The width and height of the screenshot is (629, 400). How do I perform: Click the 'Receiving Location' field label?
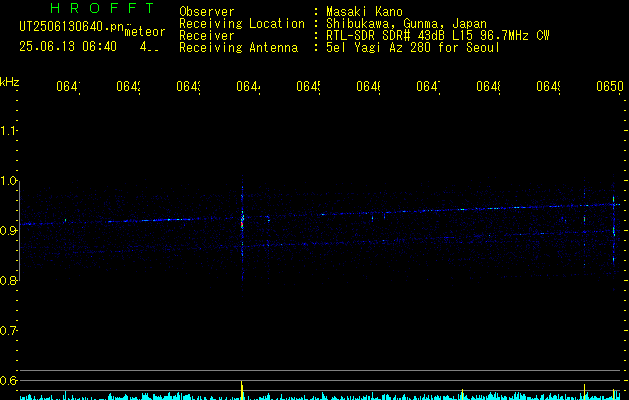[242, 24]
